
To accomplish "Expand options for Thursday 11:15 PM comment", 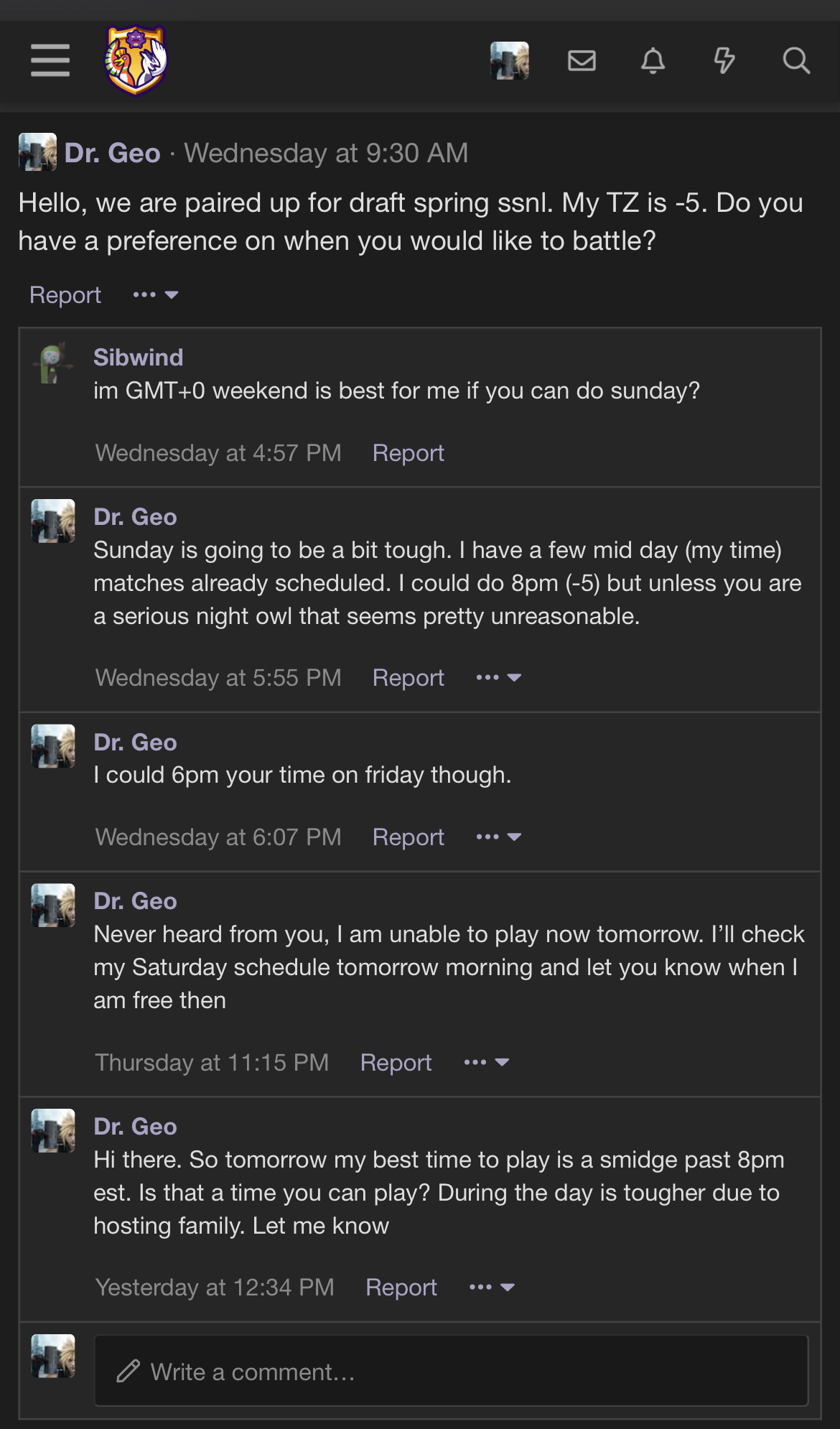I will [486, 1063].
